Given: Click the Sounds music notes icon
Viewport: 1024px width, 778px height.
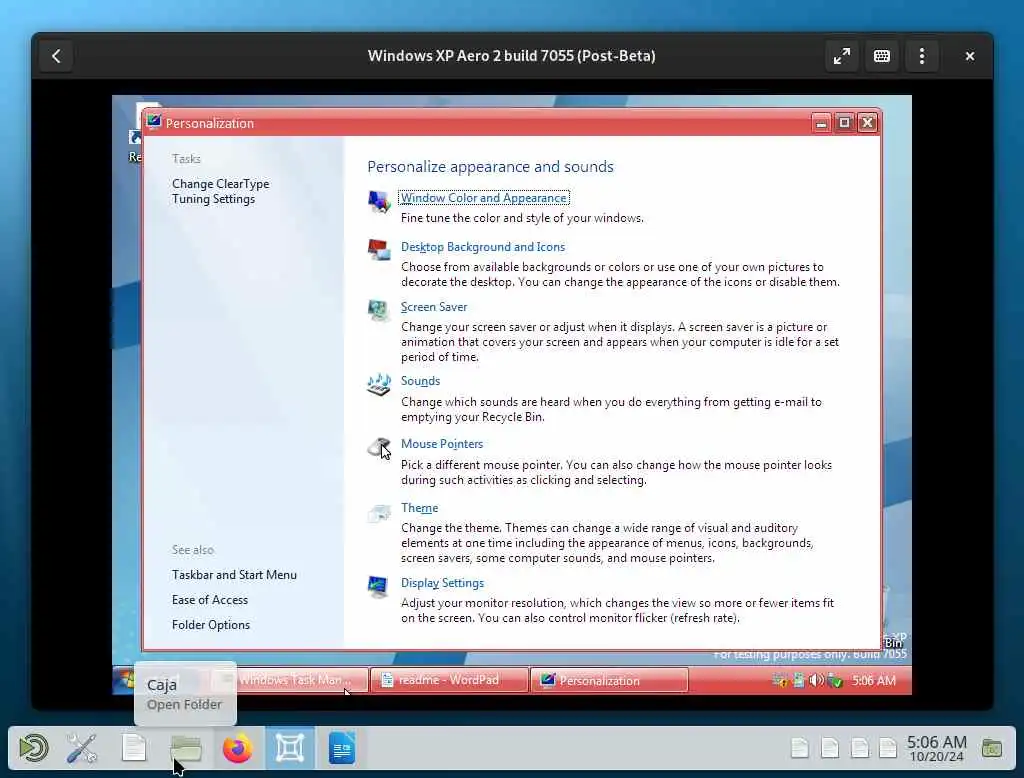Looking at the screenshot, I should (379, 385).
